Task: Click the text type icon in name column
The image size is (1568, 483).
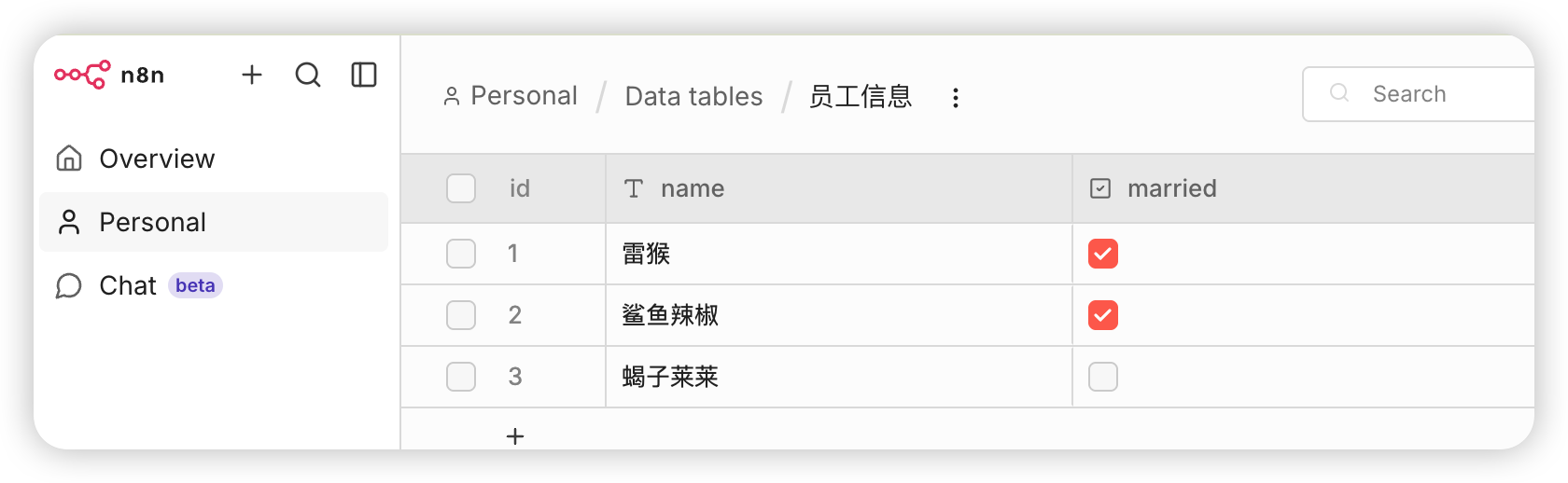Action: coord(634,188)
